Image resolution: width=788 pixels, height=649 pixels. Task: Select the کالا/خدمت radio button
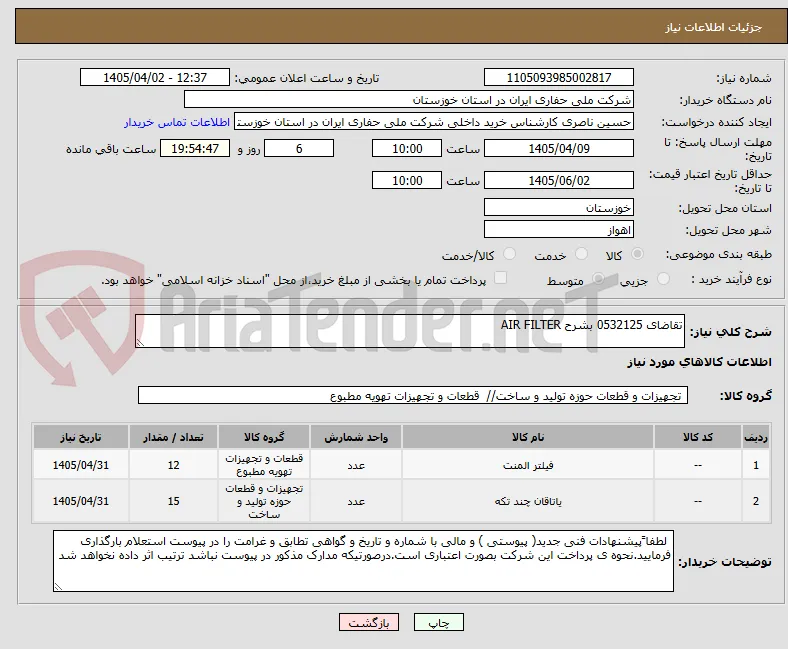510,254
